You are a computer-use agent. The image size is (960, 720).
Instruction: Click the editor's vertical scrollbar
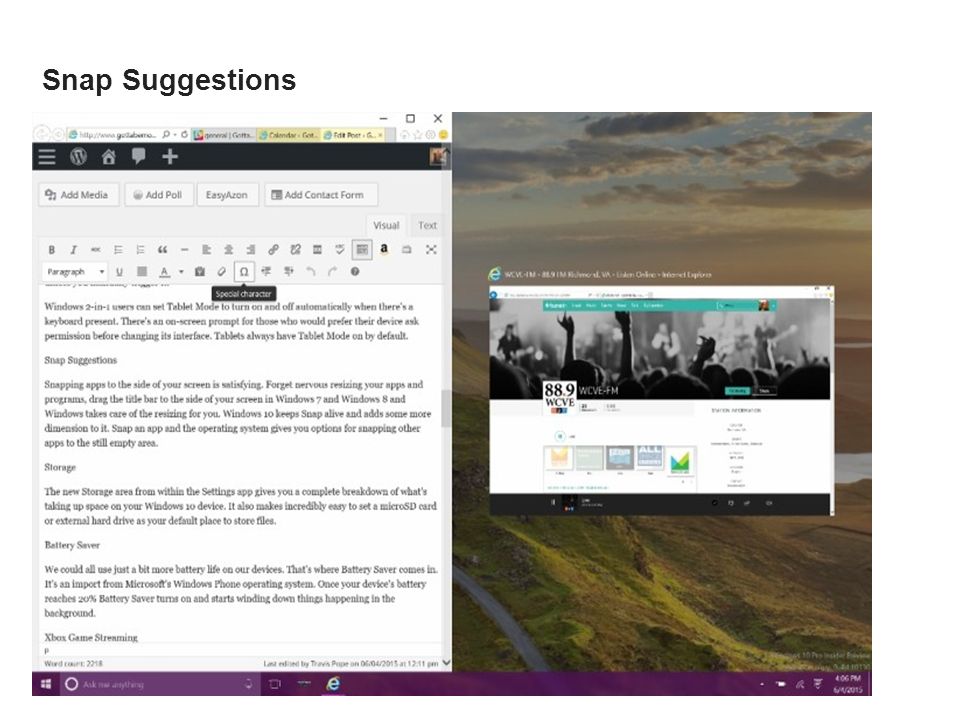(446, 408)
